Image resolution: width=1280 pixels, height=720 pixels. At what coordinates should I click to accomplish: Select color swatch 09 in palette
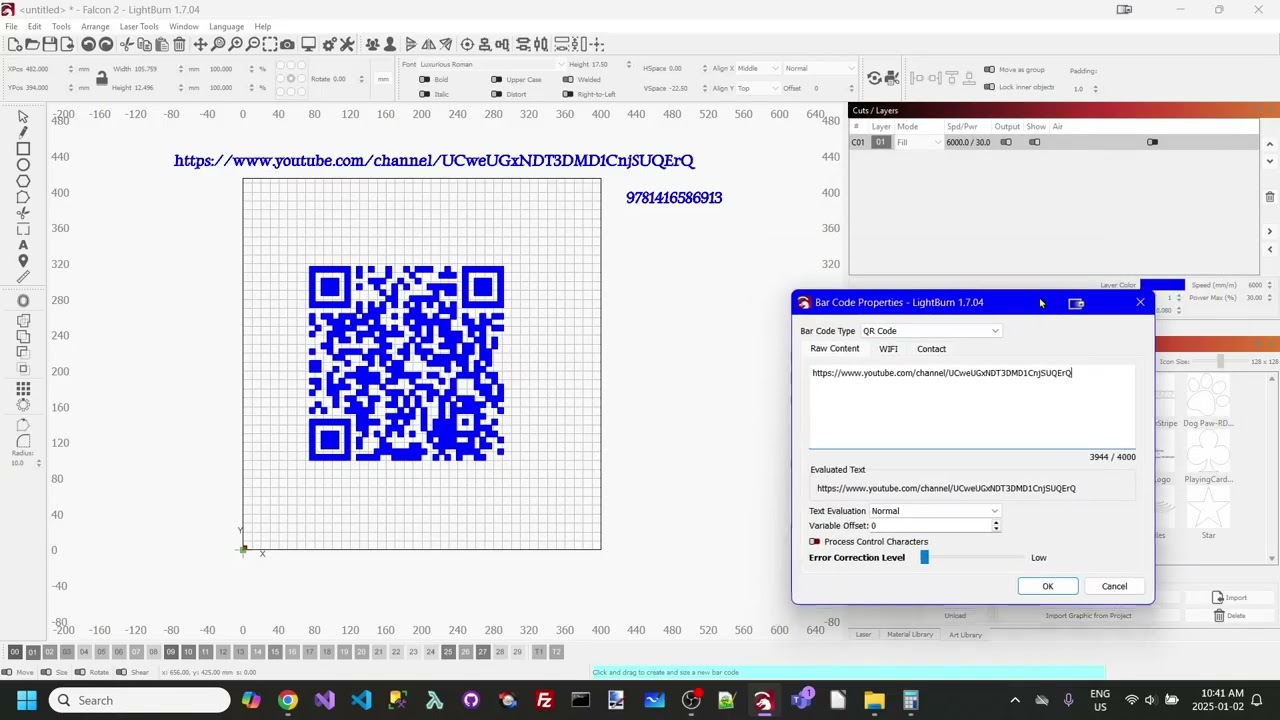tap(170, 652)
